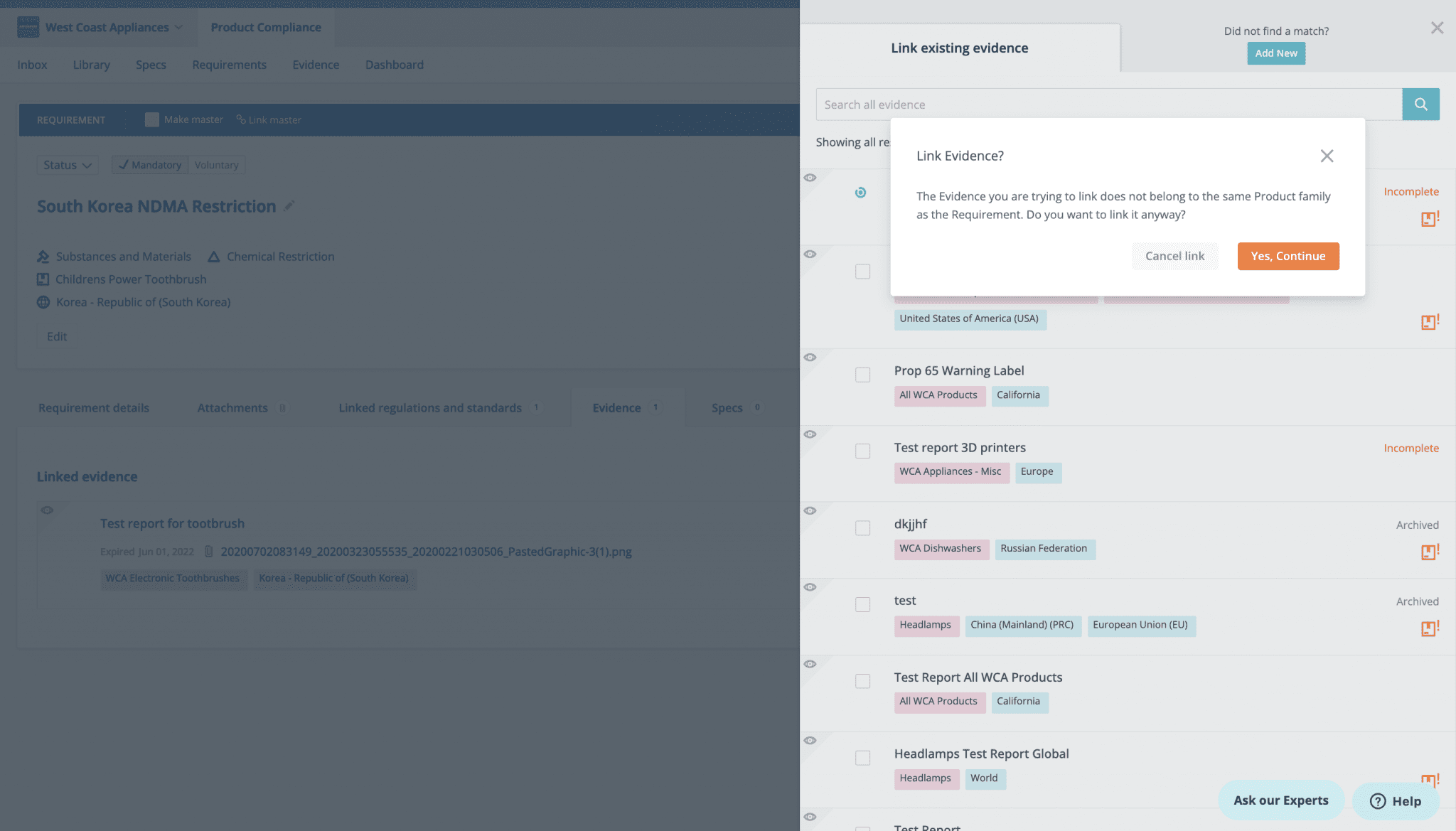Click pencil icon next to South Korea NDMA Restriction
The height and width of the screenshot is (831, 1456).
click(x=289, y=206)
